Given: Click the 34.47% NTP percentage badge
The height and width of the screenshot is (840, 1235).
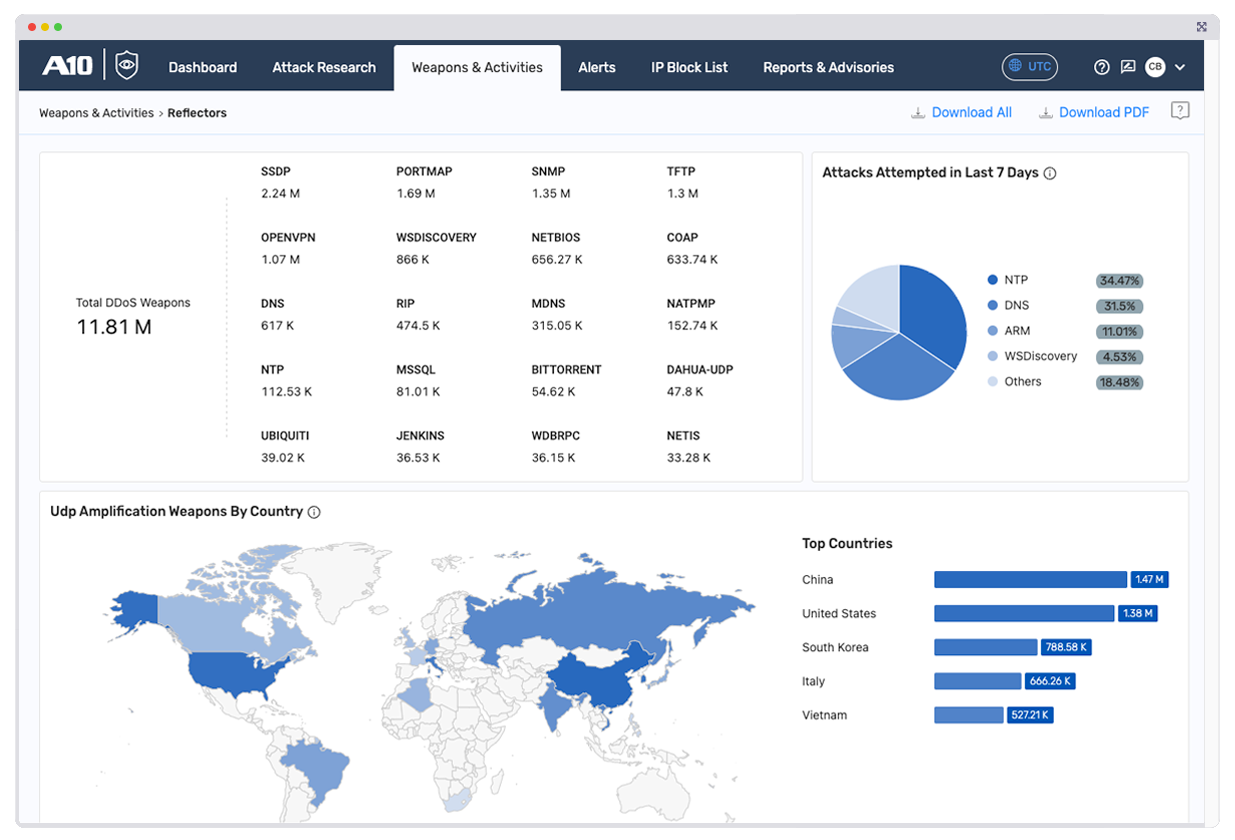Looking at the screenshot, I should (1120, 281).
